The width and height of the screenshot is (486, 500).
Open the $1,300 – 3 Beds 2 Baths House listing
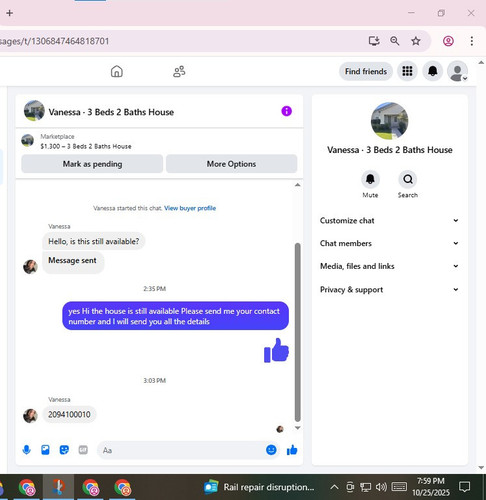[86, 146]
